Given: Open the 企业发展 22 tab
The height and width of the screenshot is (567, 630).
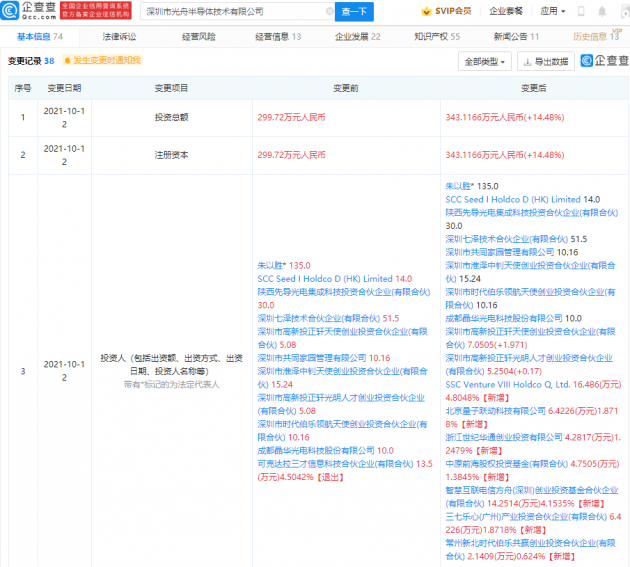Looking at the screenshot, I should click(356, 36).
